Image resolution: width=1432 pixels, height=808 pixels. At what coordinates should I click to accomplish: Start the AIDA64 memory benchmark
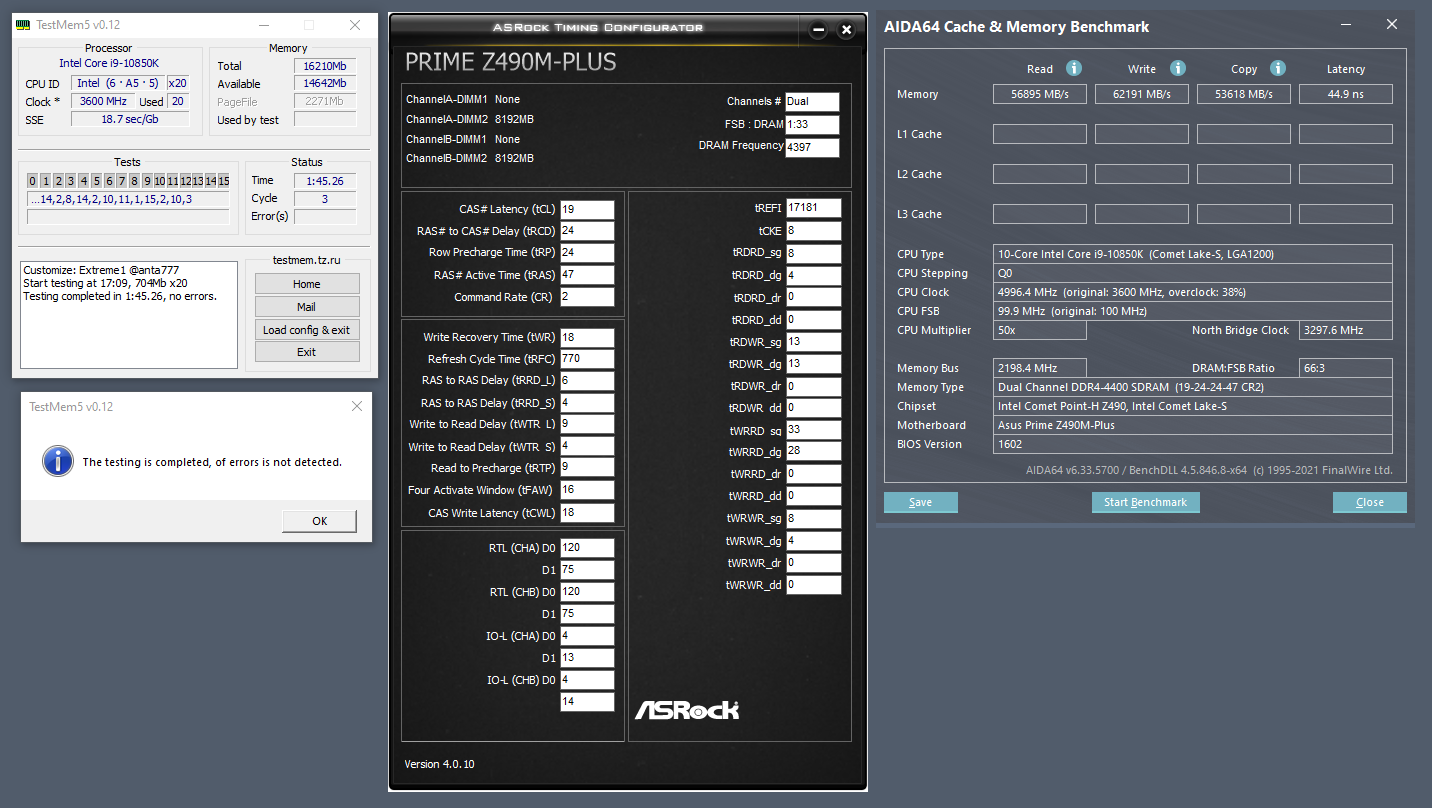[x=1146, y=502]
